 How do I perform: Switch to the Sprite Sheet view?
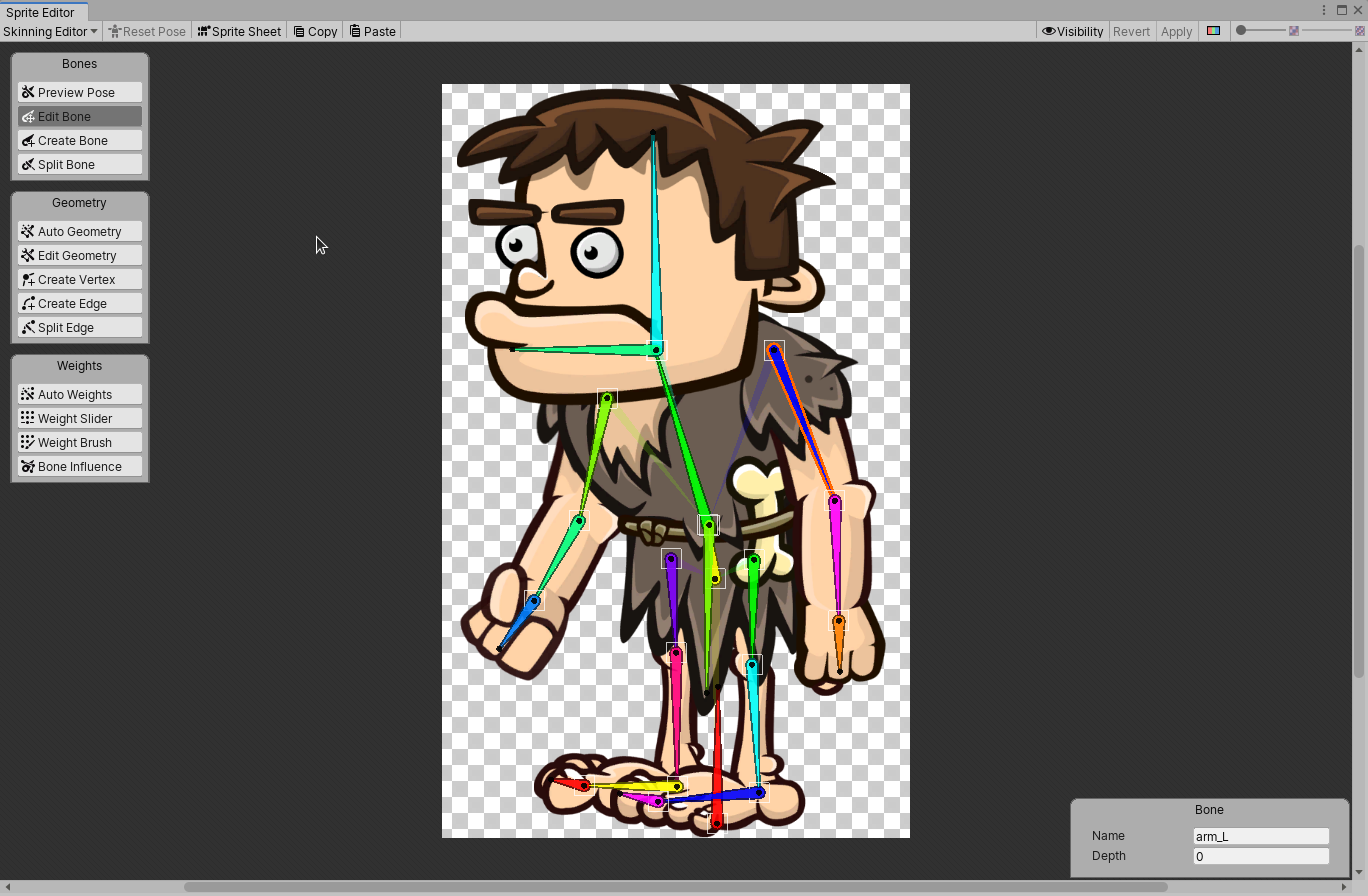(239, 31)
